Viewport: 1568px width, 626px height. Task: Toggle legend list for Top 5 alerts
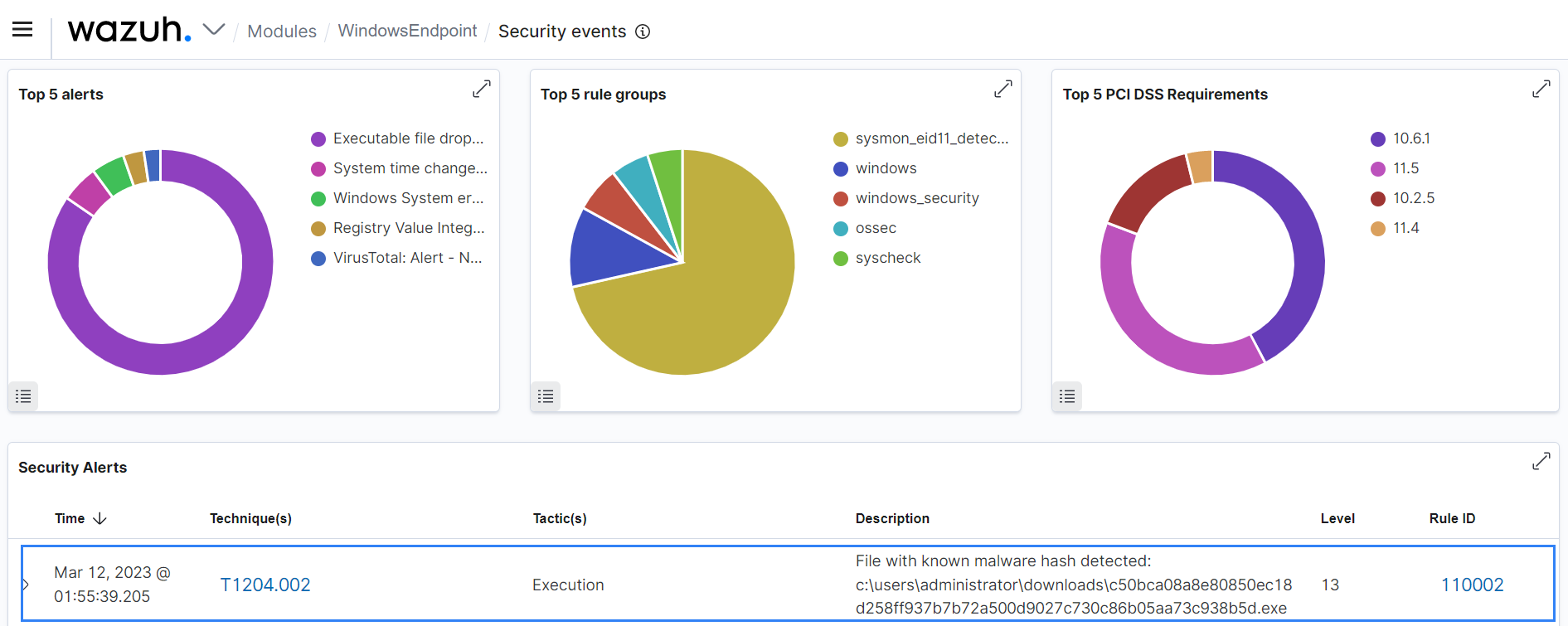pos(23,396)
